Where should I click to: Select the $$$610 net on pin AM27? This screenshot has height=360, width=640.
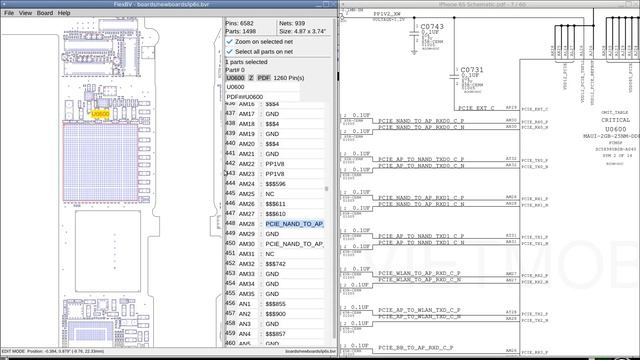276,214
